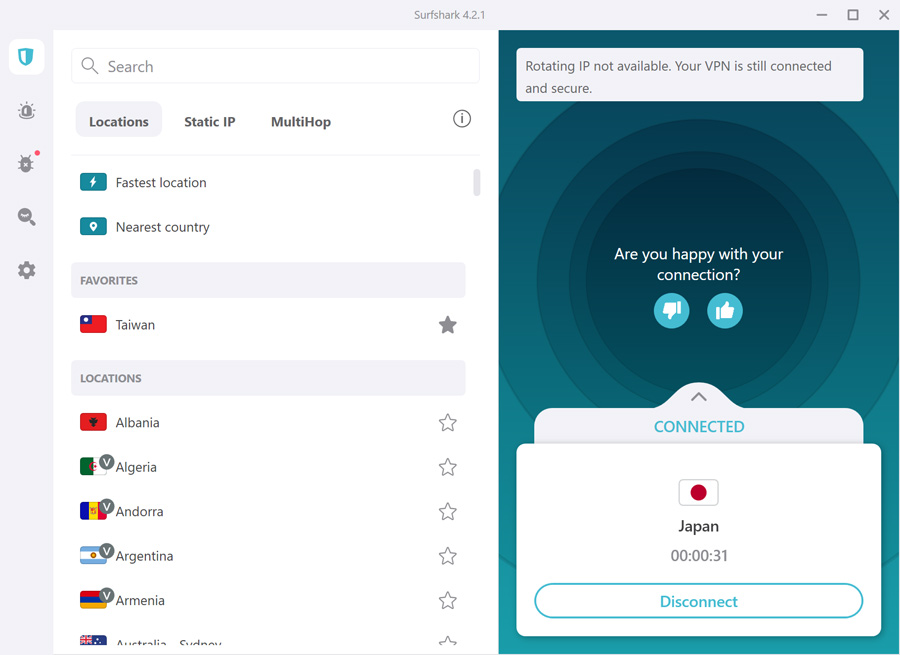Connect to Nearest country
Image resolution: width=900 pixels, height=655 pixels.
pyautogui.click(x=268, y=227)
